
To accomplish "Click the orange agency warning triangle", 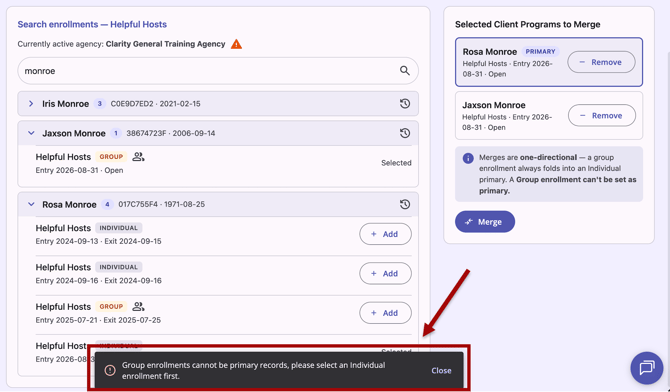I will pos(236,44).
